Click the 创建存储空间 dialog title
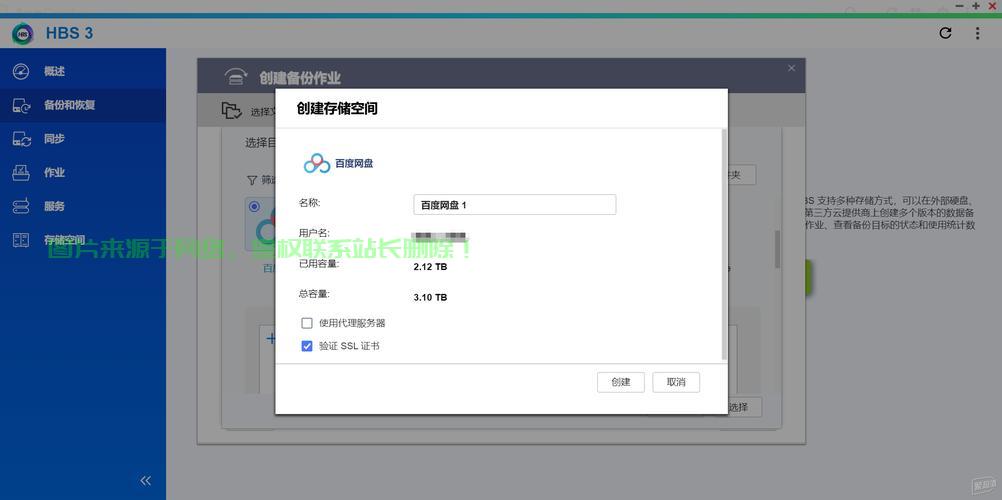The width and height of the screenshot is (1002, 500). point(337,108)
